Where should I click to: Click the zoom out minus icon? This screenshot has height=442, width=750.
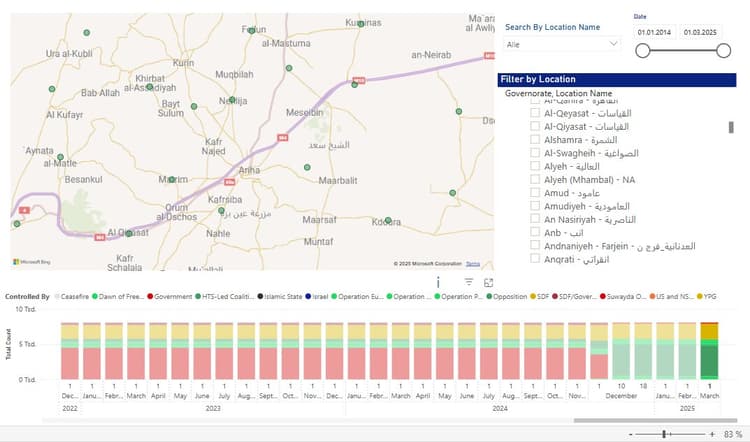point(633,434)
